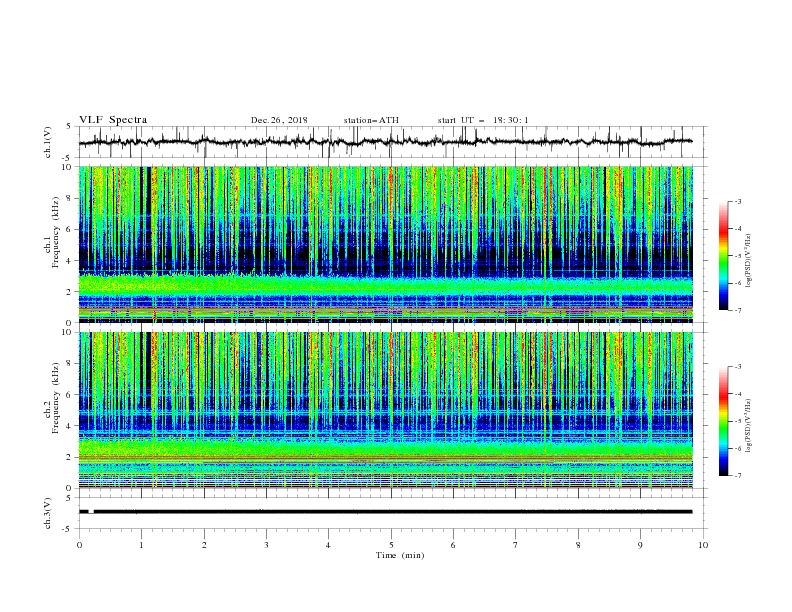Click the 'start UT = 18:30:1' text
This screenshot has height=612, width=792.
483,120
